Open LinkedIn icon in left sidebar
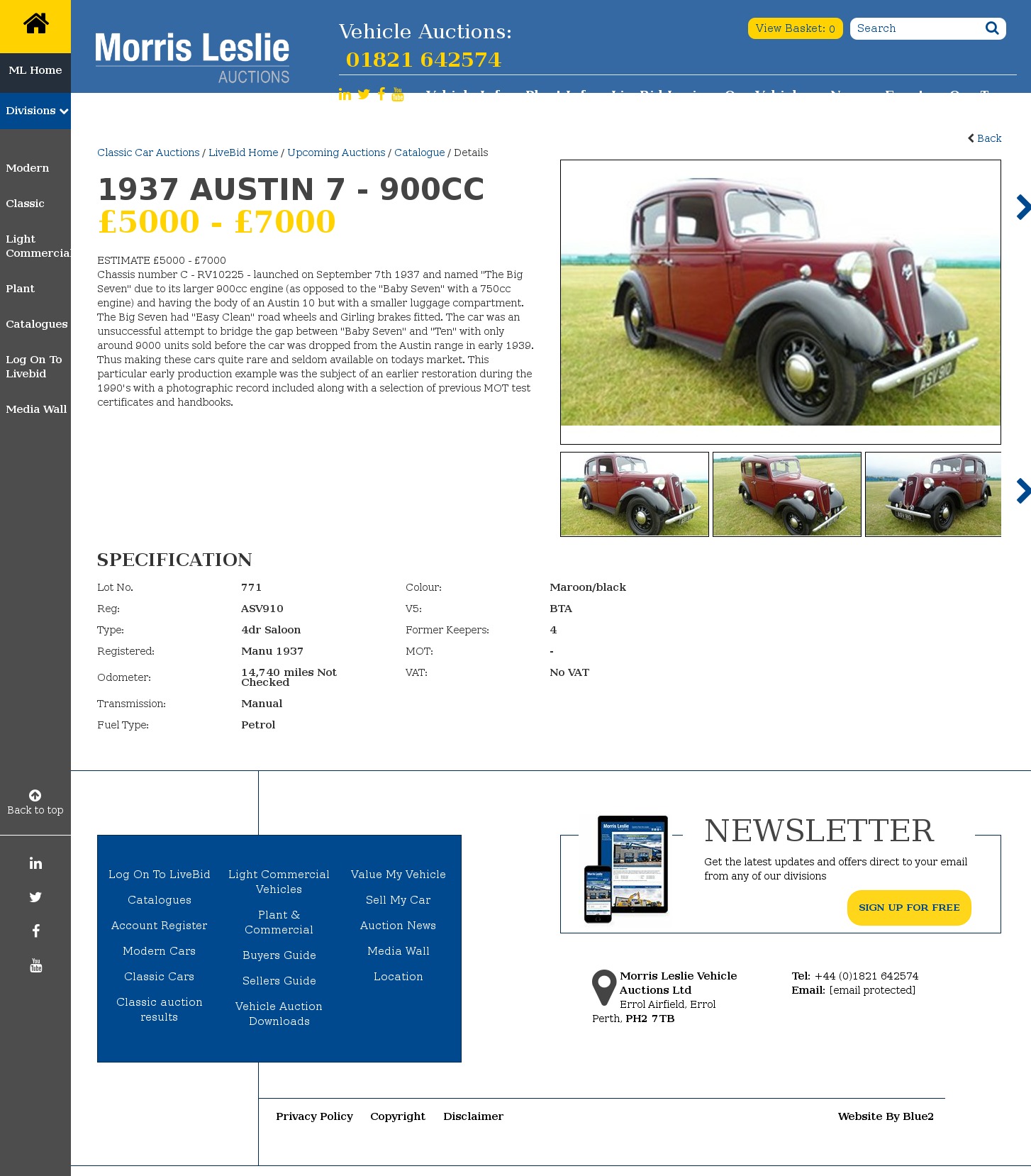 (x=35, y=863)
